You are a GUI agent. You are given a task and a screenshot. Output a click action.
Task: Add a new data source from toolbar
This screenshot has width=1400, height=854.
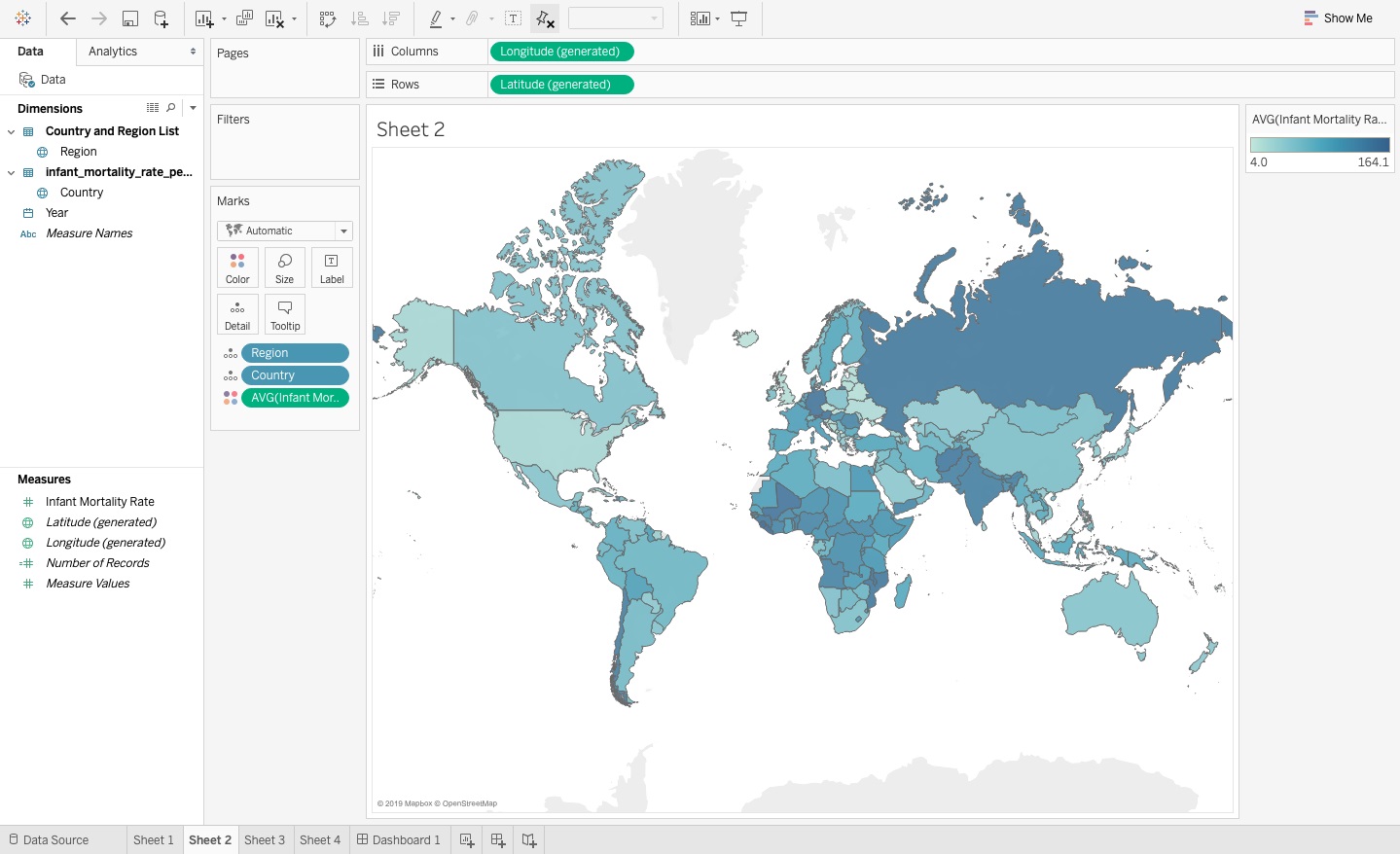(x=161, y=18)
